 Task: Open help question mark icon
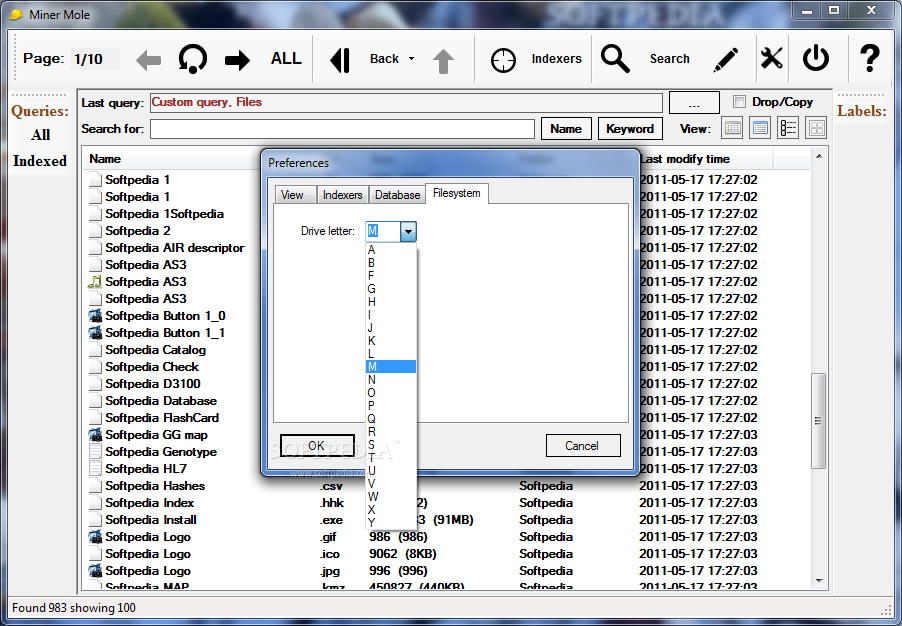click(870, 58)
